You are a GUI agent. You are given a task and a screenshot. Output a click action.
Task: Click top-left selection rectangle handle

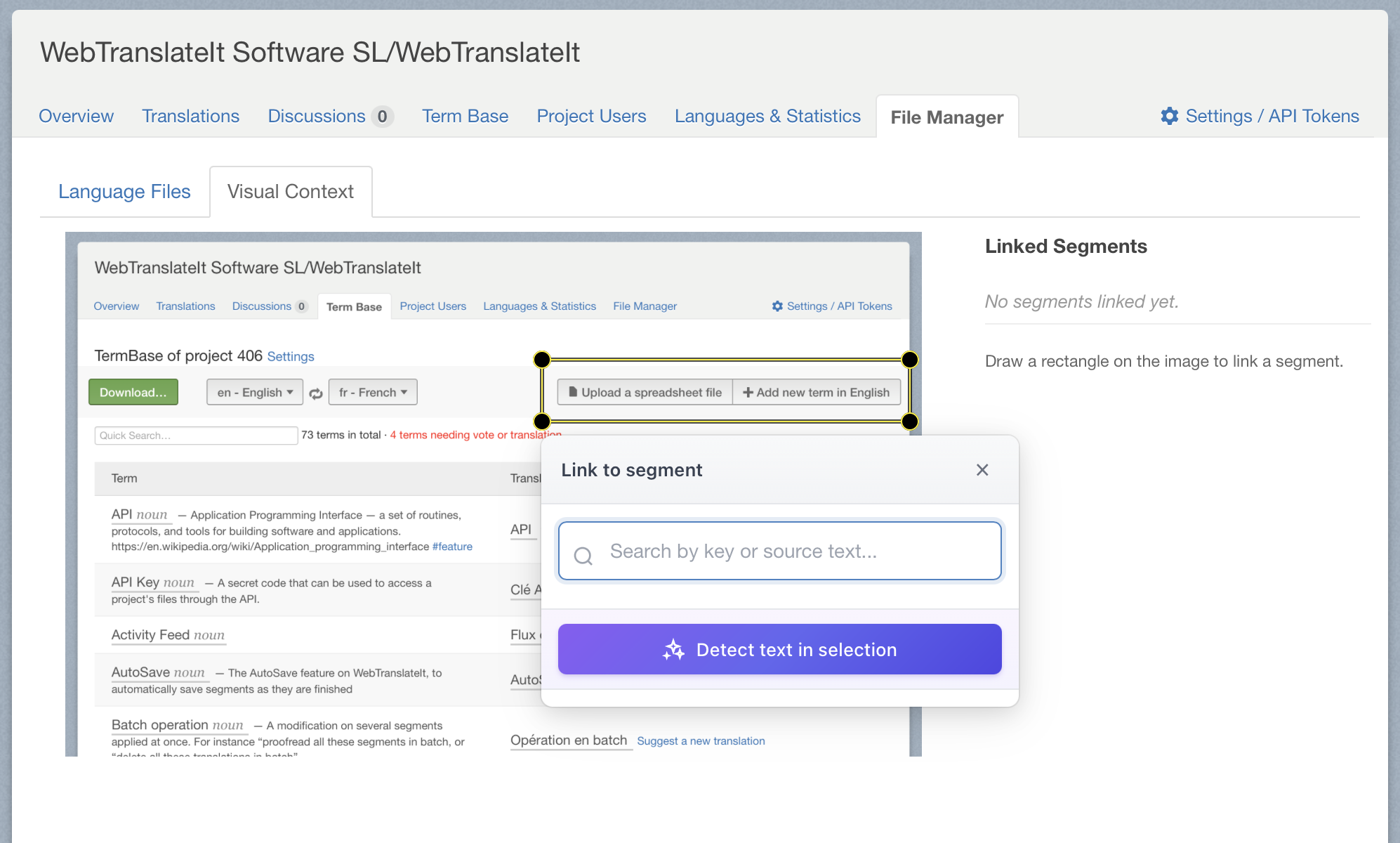pos(542,360)
